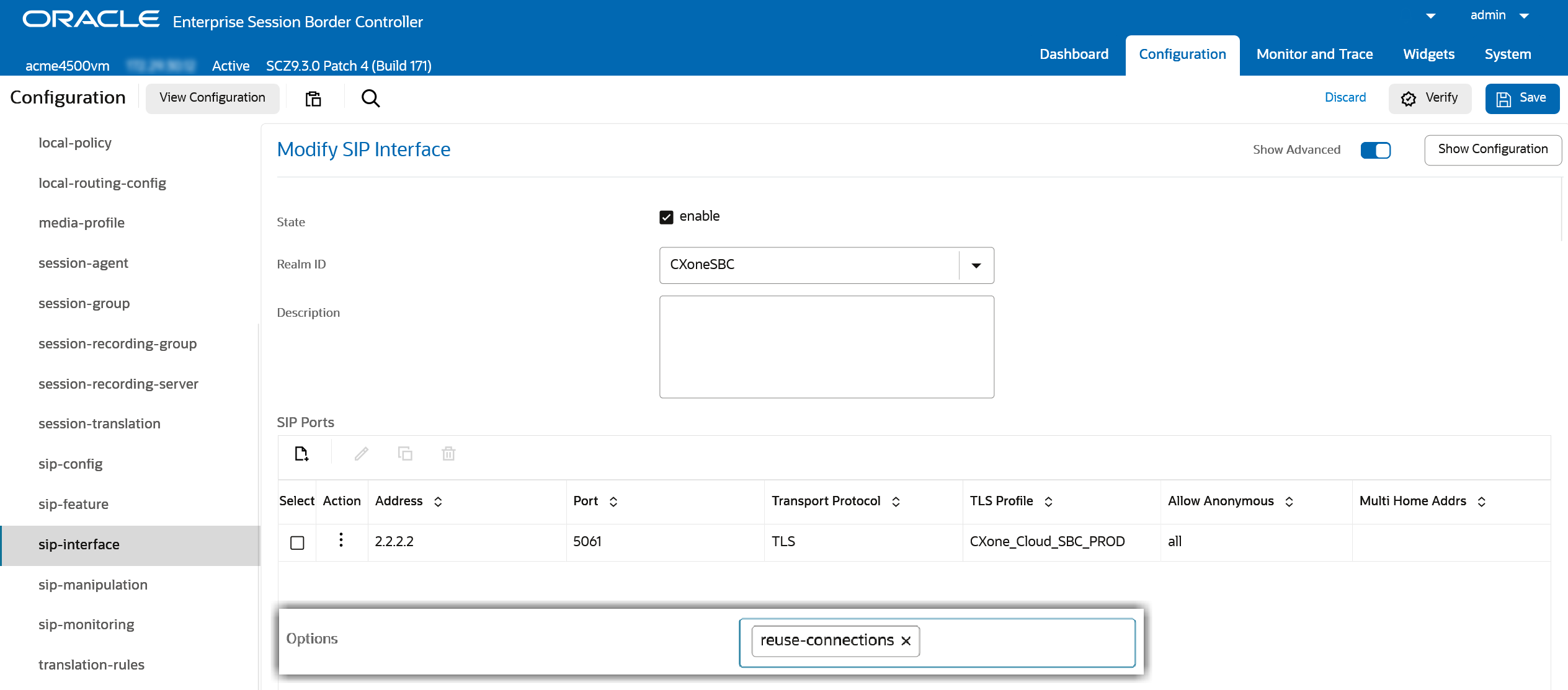1568x690 pixels.
Task: Switch to the Monitor and Trace tab
Action: [x=1314, y=55]
